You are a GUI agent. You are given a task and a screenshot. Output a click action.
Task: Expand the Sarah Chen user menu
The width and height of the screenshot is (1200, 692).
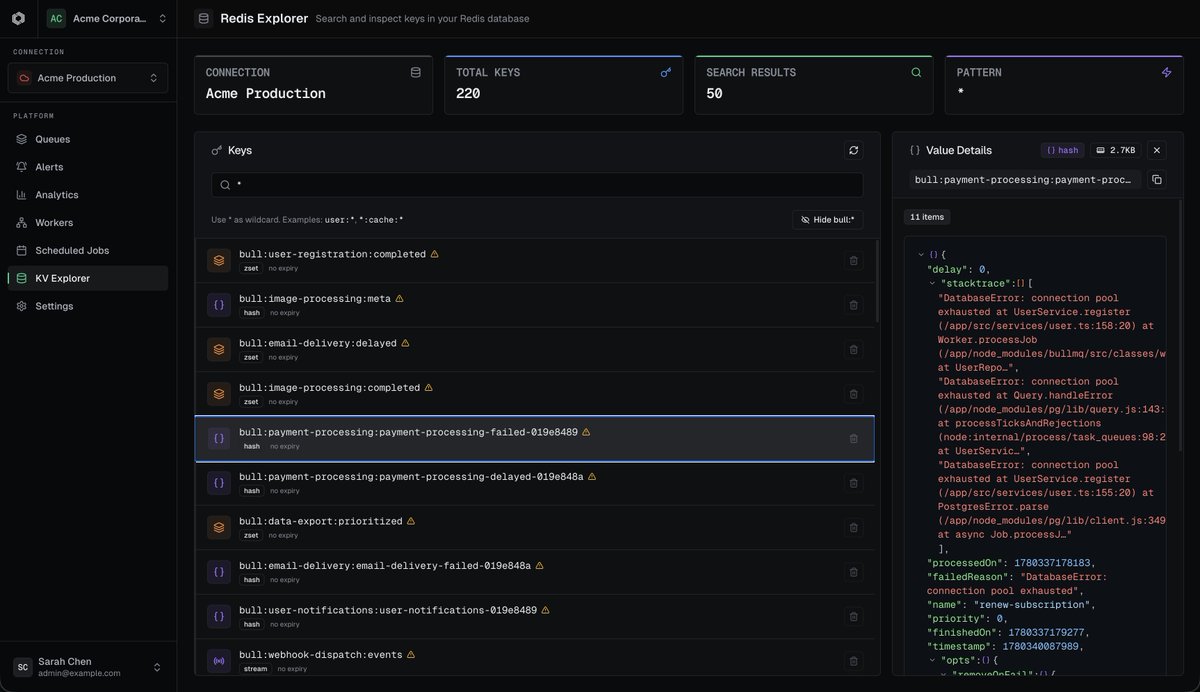(88, 667)
